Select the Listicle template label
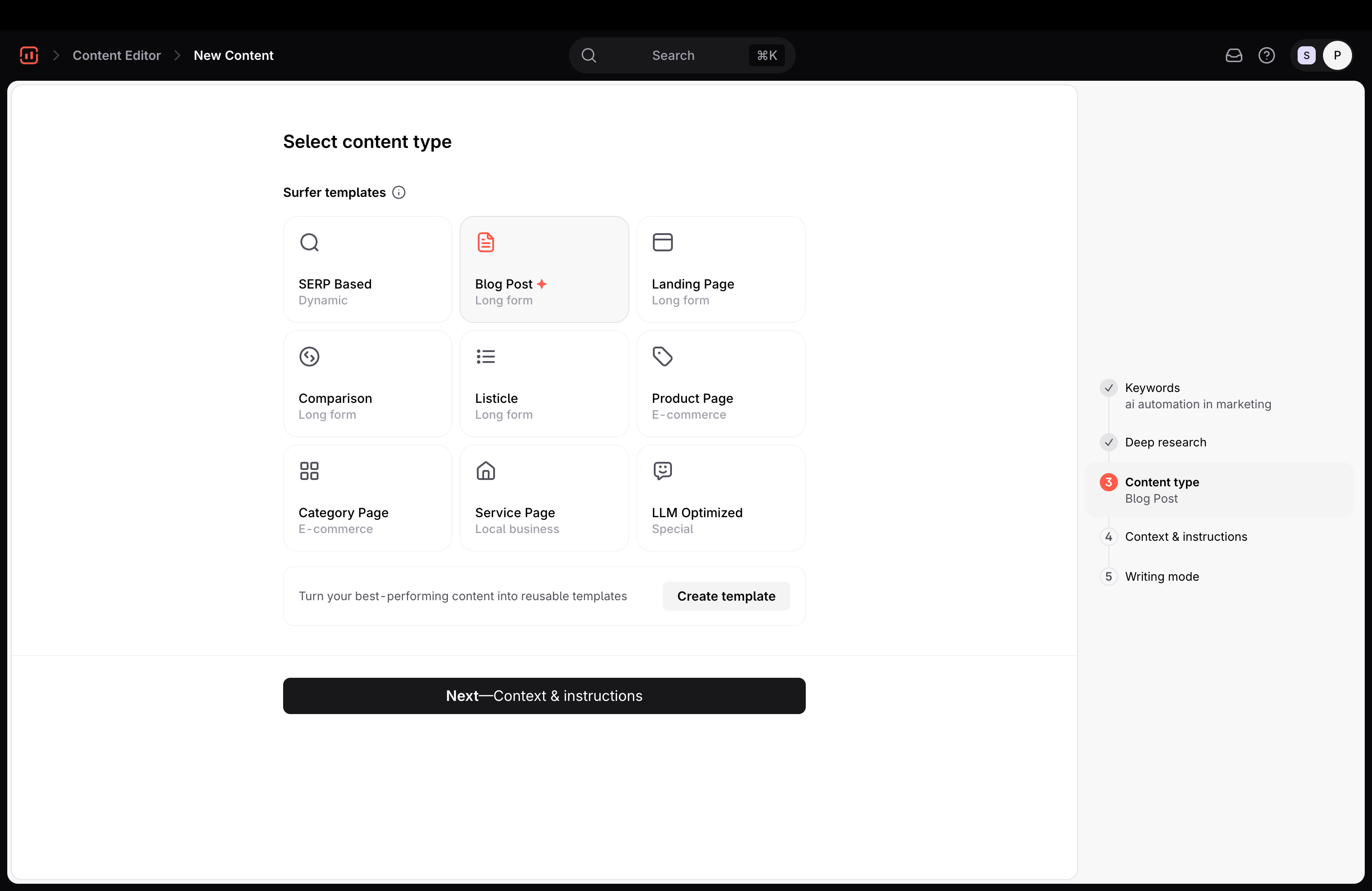 click(496, 398)
